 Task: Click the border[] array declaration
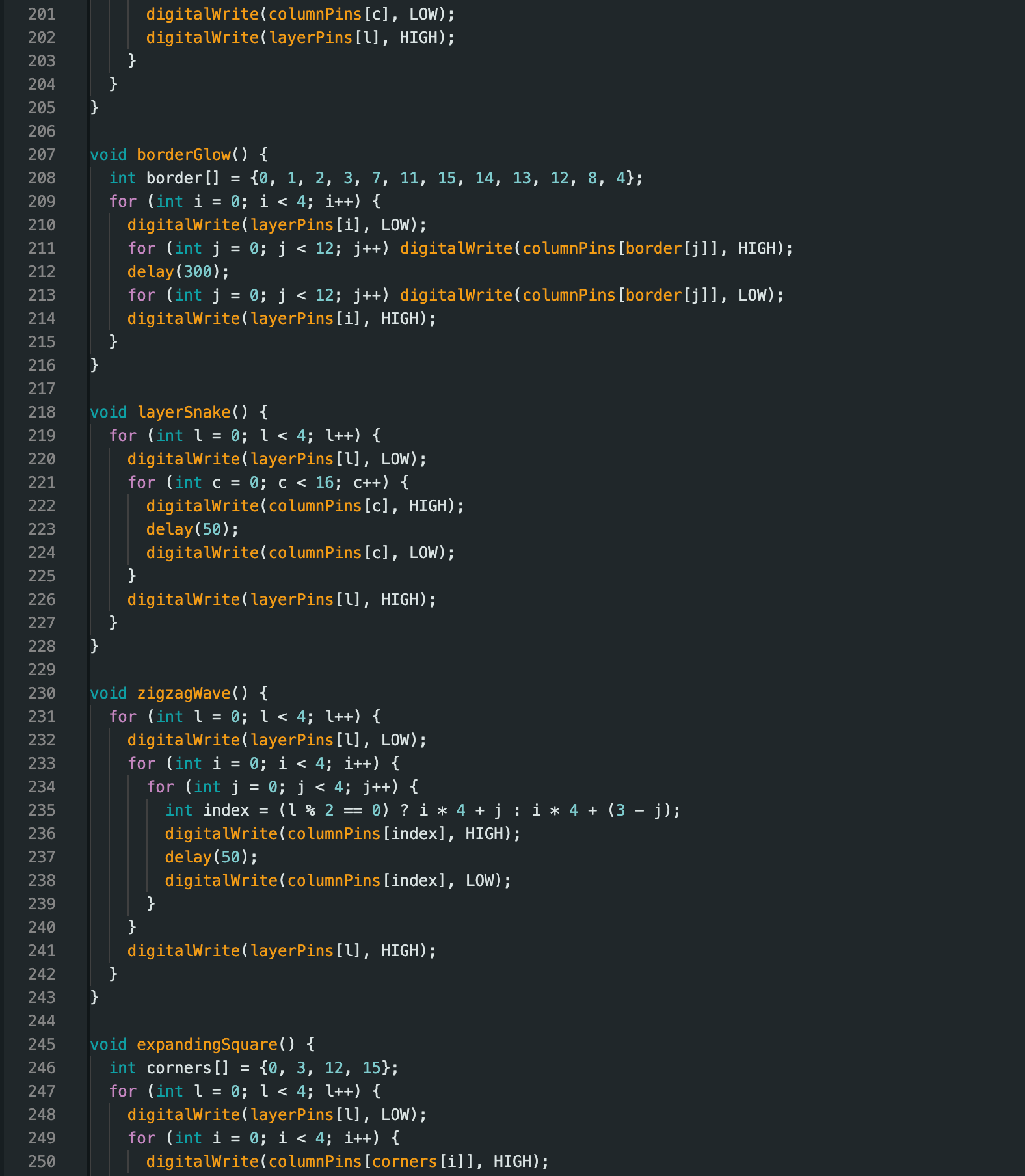[376, 178]
